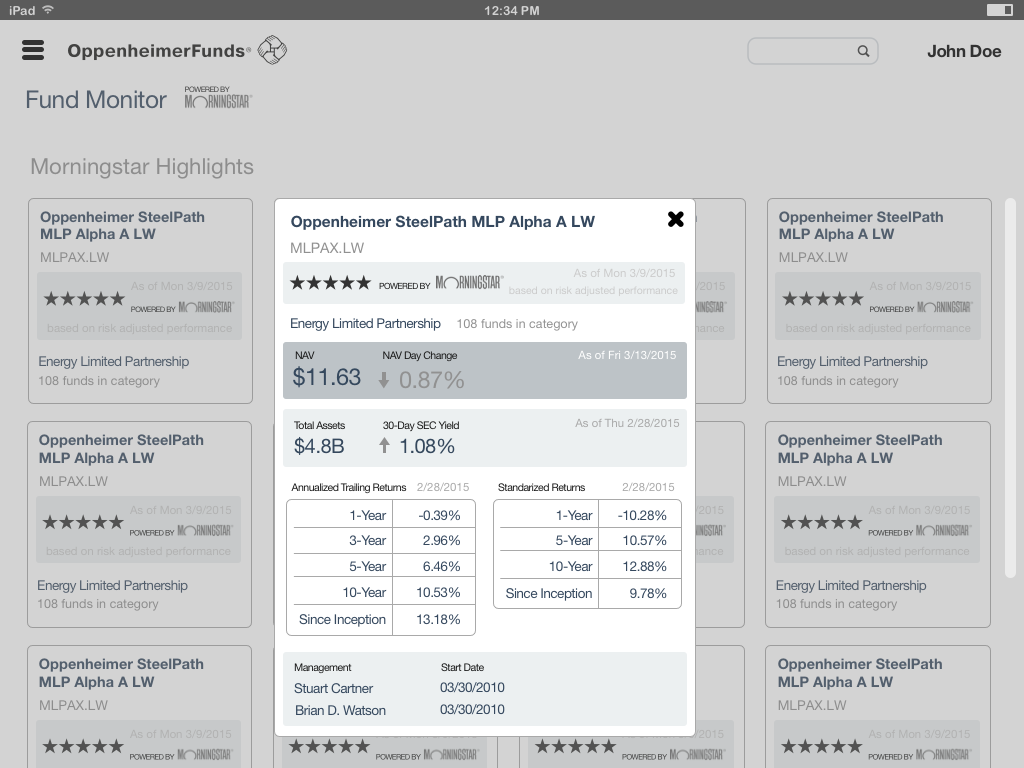Select the 9.78% Since Inception standardized return

tap(648, 594)
